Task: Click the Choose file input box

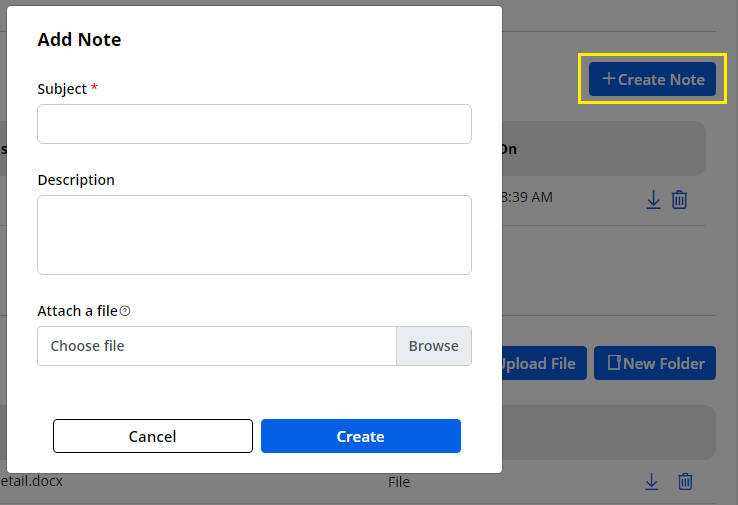Action: click(217, 346)
